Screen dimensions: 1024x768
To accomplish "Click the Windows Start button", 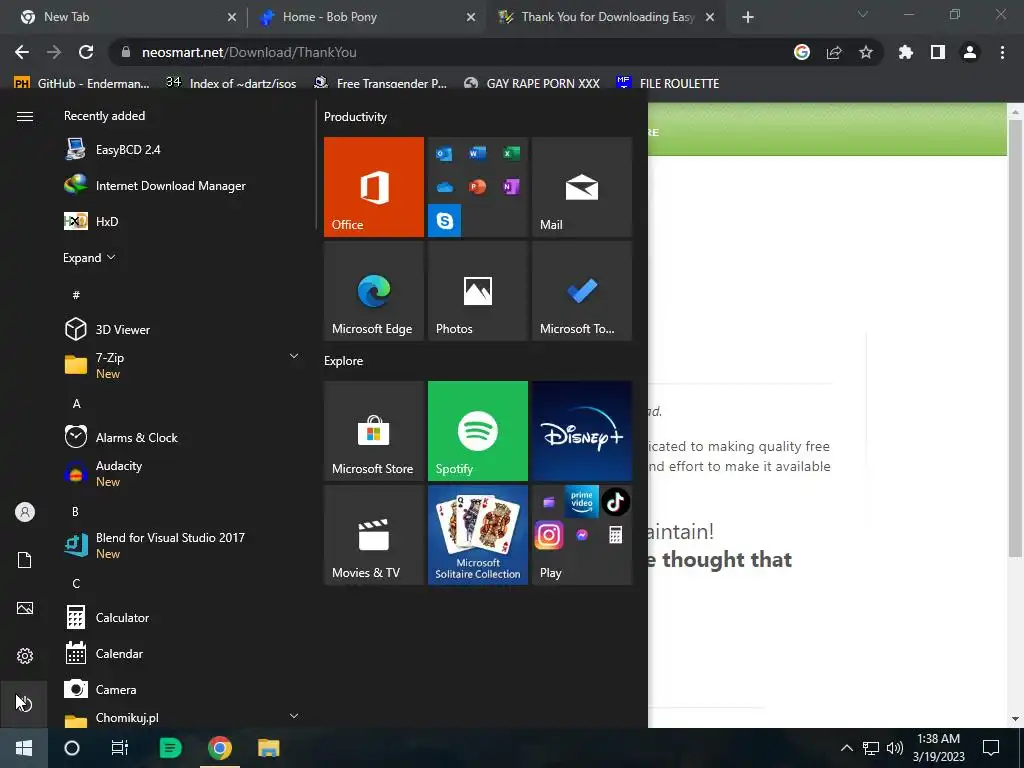I will (24, 748).
